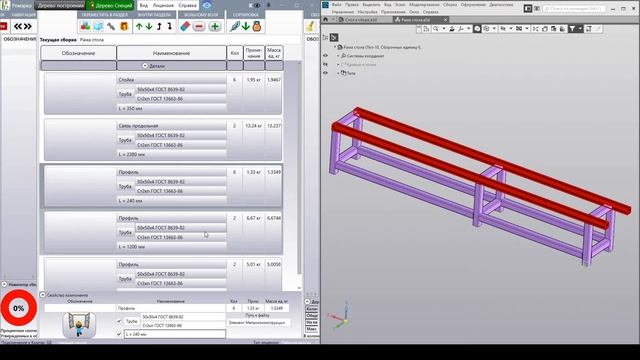
Task: Open the Лицензия menu
Action: (163, 5)
